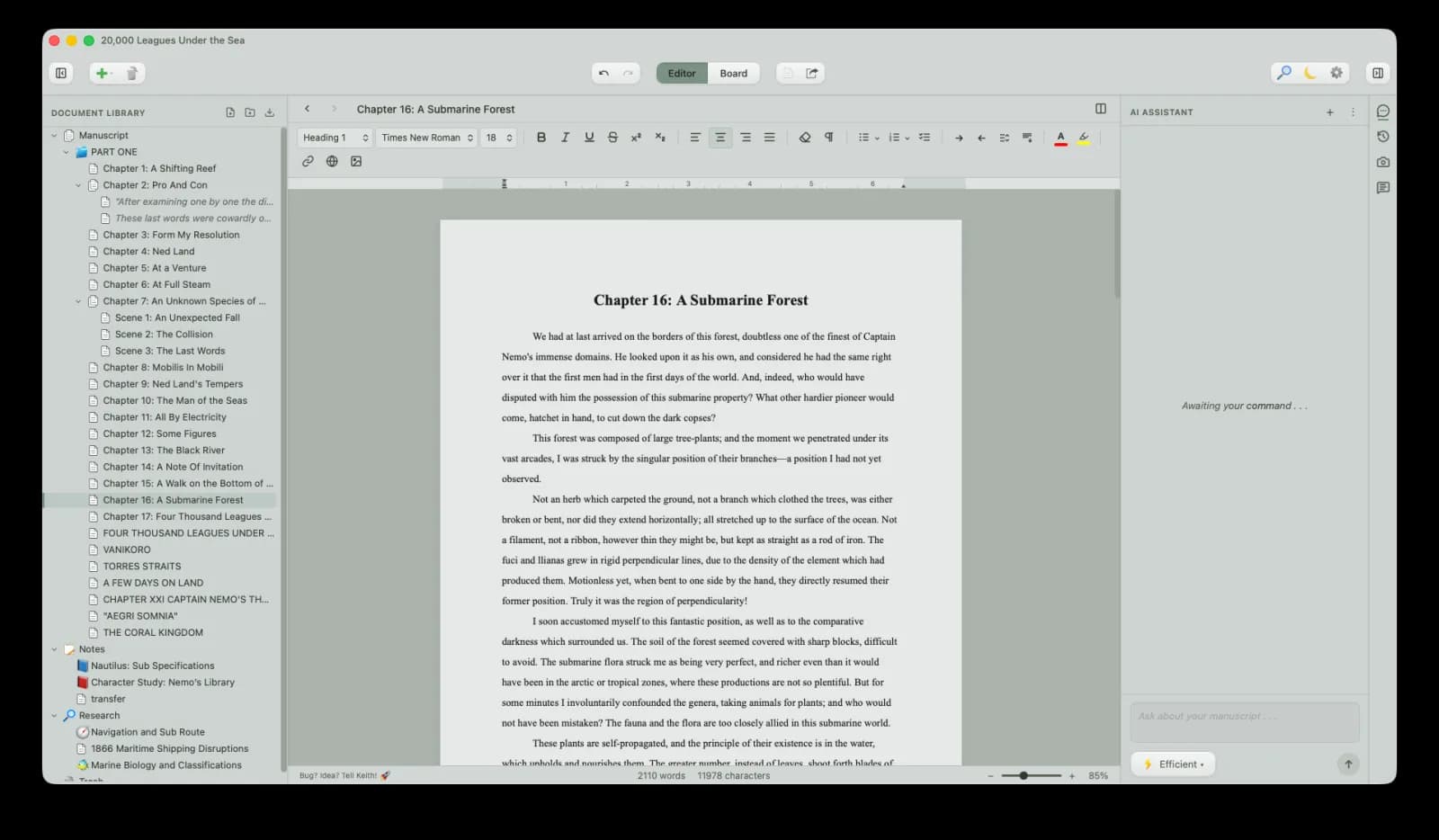The height and width of the screenshot is (840, 1439).
Task: Collapse the Notes folder
Action: point(54,649)
